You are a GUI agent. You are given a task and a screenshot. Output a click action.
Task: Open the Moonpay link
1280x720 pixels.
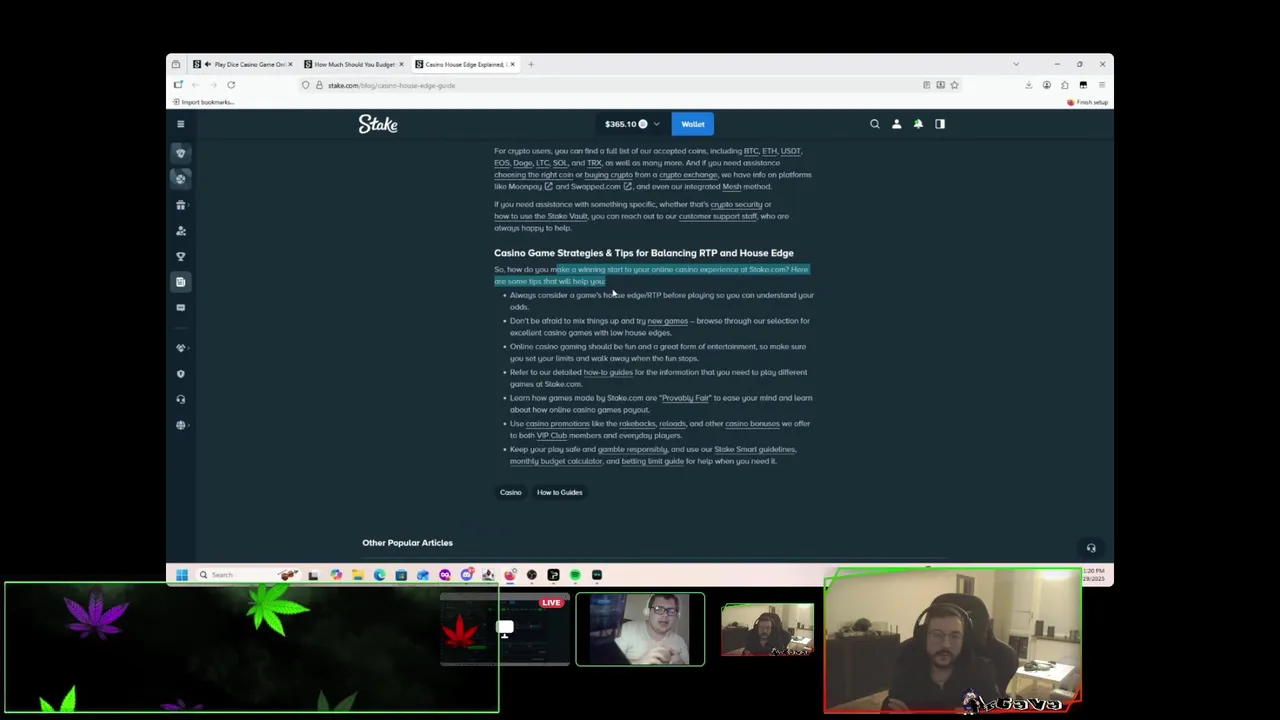(x=530, y=186)
